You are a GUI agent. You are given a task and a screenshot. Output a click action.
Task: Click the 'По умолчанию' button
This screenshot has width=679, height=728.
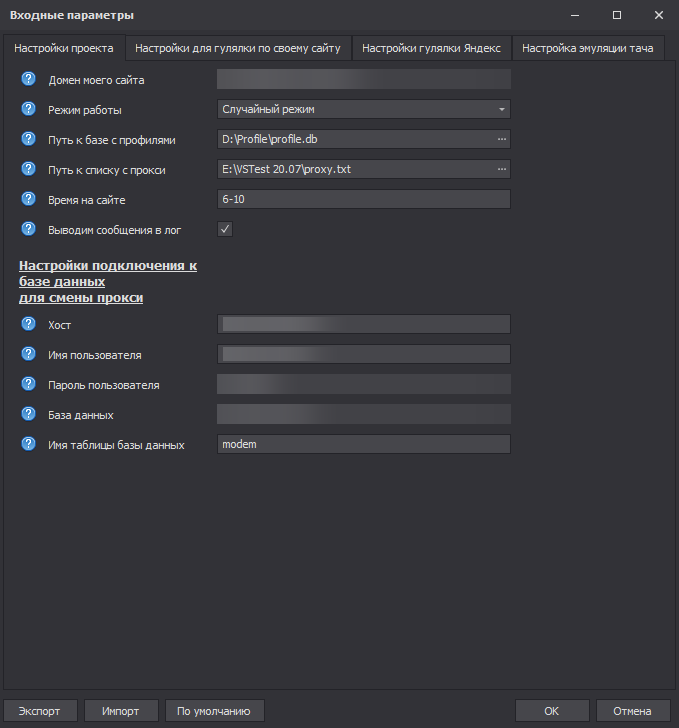214,711
